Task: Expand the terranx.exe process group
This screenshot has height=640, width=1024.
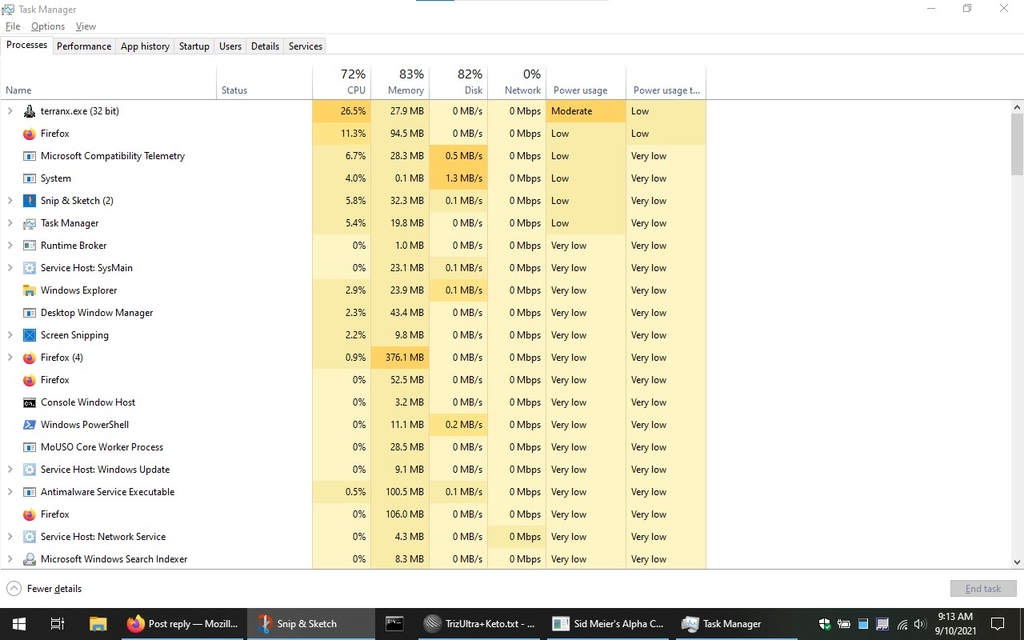Action: tap(10, 111)
